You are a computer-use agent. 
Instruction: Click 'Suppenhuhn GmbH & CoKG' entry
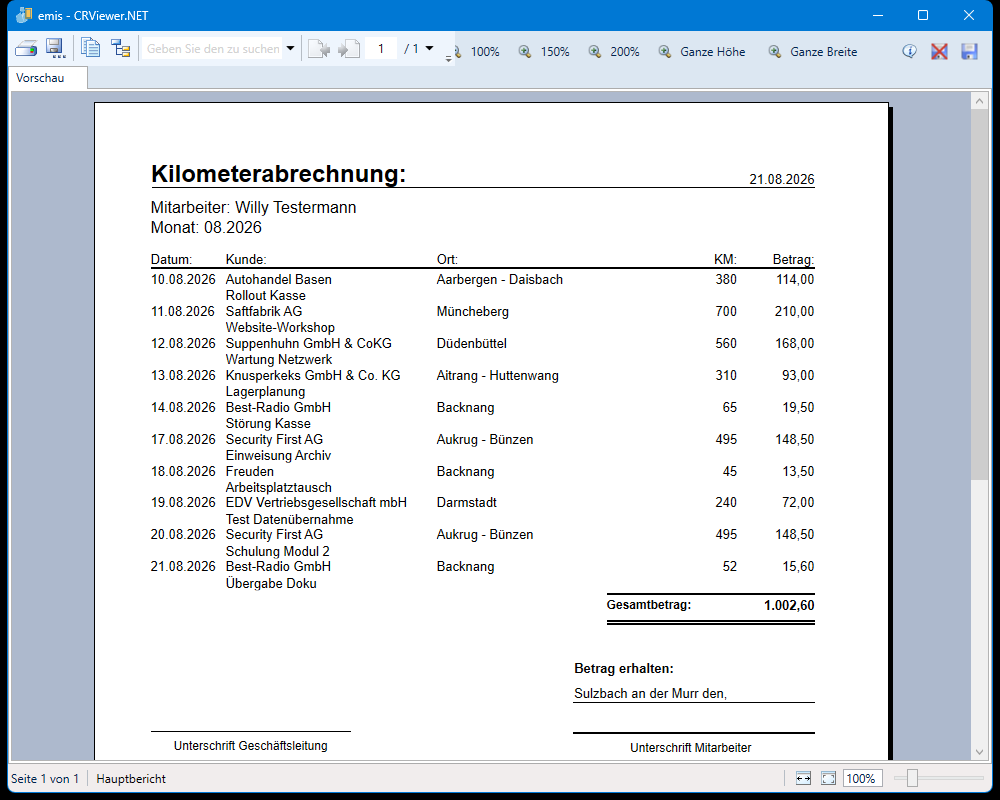point(309,343)
